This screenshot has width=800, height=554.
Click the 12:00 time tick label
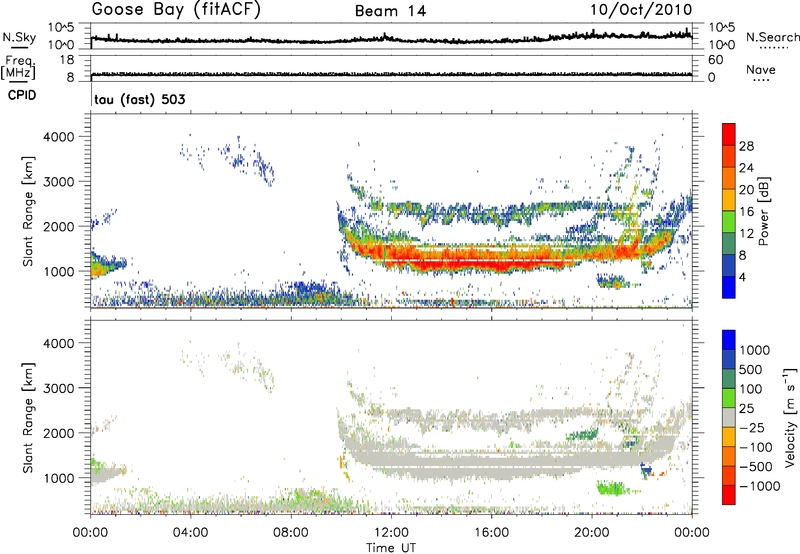[x=391, y=533]
